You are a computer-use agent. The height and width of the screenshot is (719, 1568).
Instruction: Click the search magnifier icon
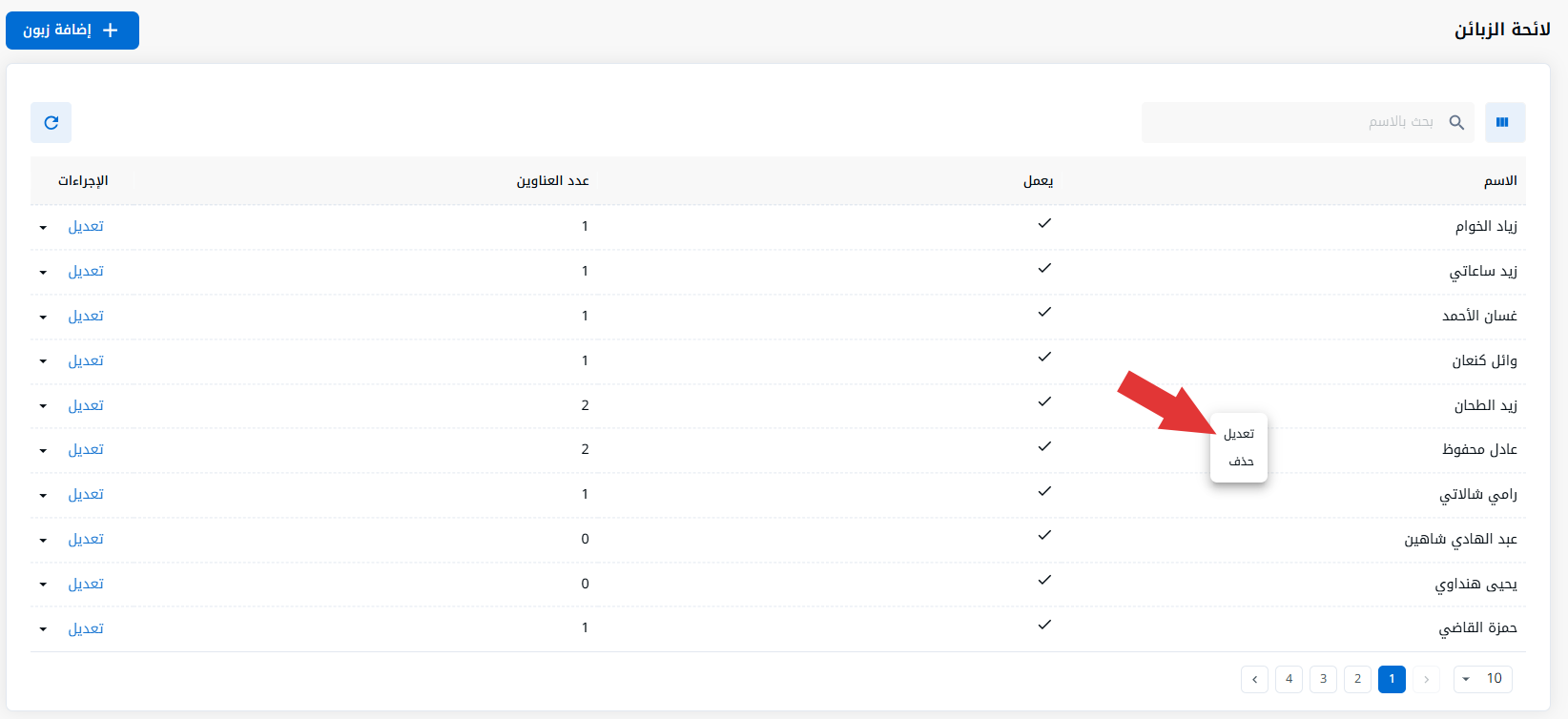(1456, 122)
